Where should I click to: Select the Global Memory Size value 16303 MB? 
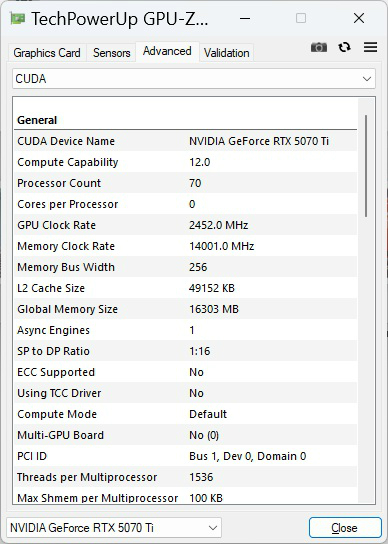(x=214, y=309)
